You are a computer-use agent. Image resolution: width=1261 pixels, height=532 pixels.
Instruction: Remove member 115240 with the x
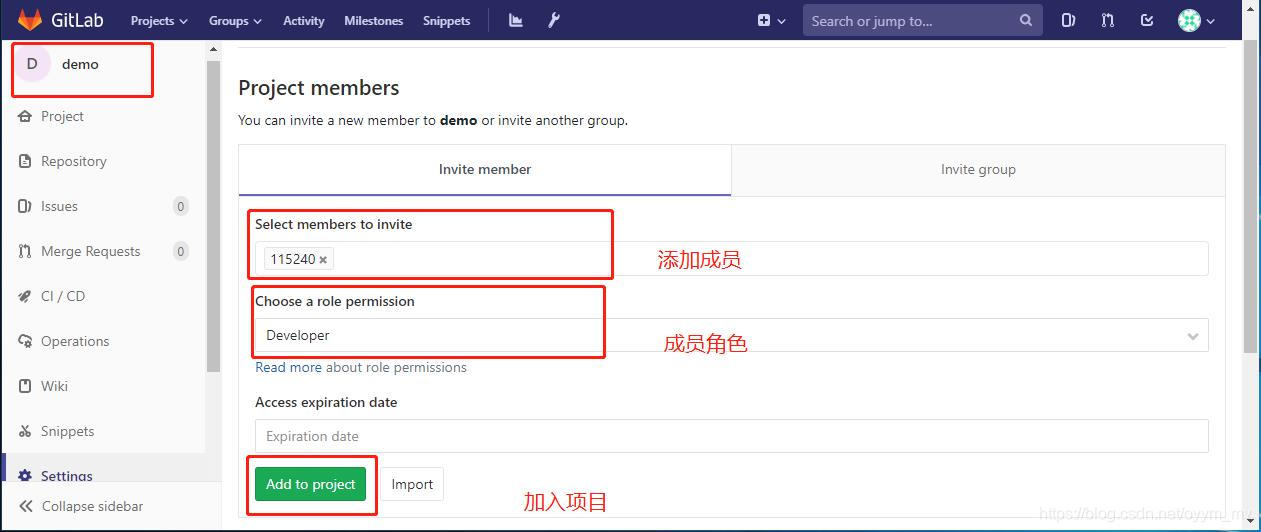pyautogui.click(x=323, y=260)
